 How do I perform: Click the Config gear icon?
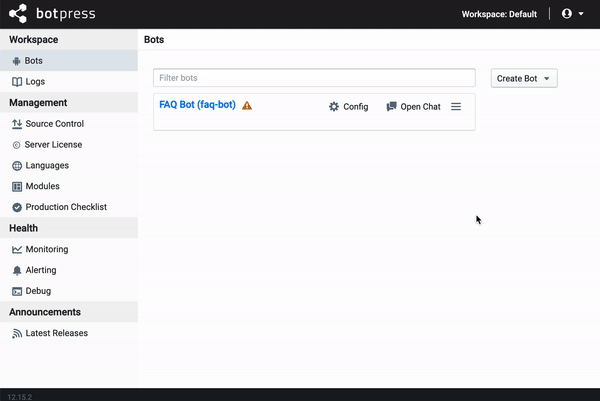(x=334, y=107)
